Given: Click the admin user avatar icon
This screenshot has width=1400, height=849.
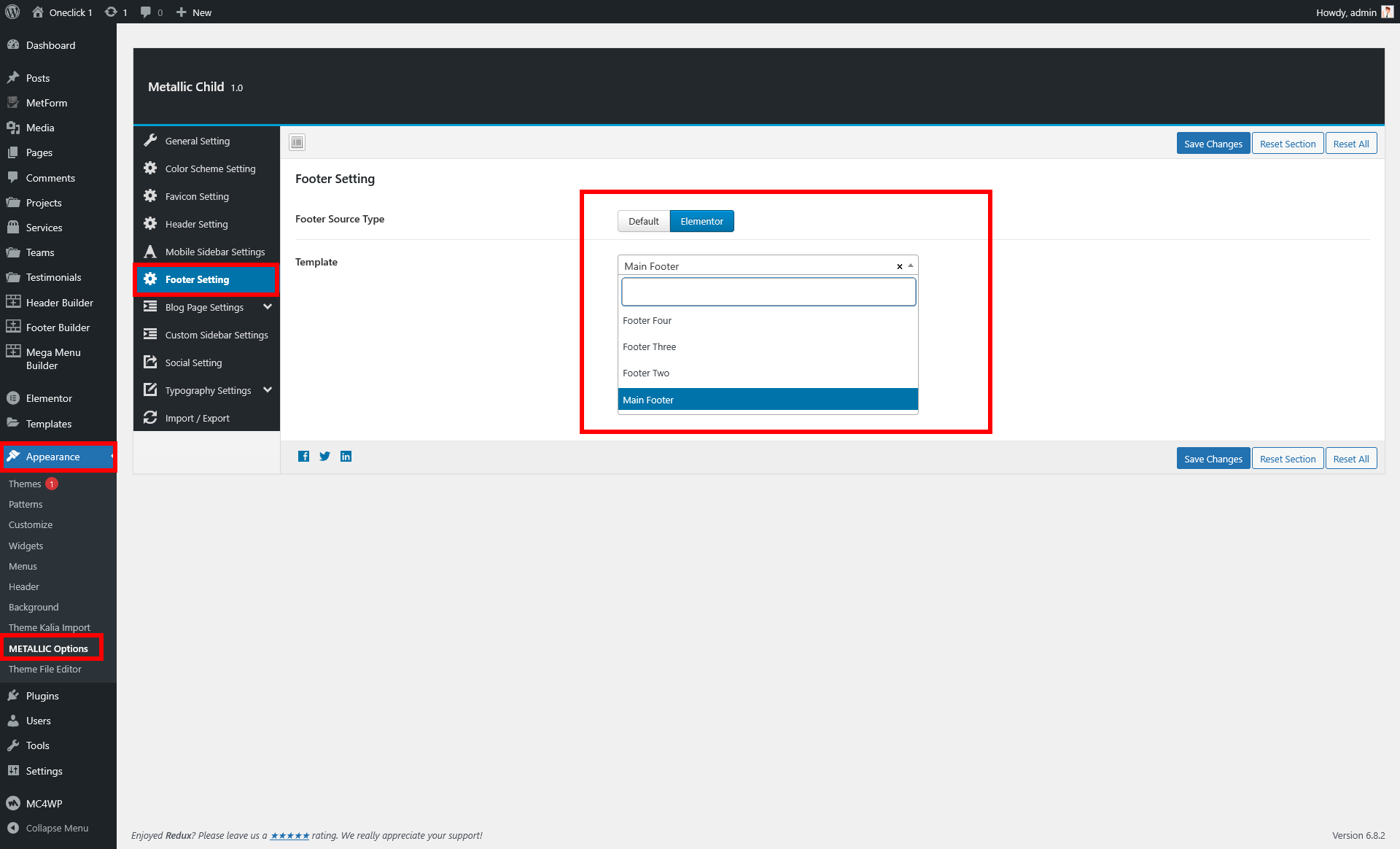Looking at the screenshot, I should tap(1387, 12).
